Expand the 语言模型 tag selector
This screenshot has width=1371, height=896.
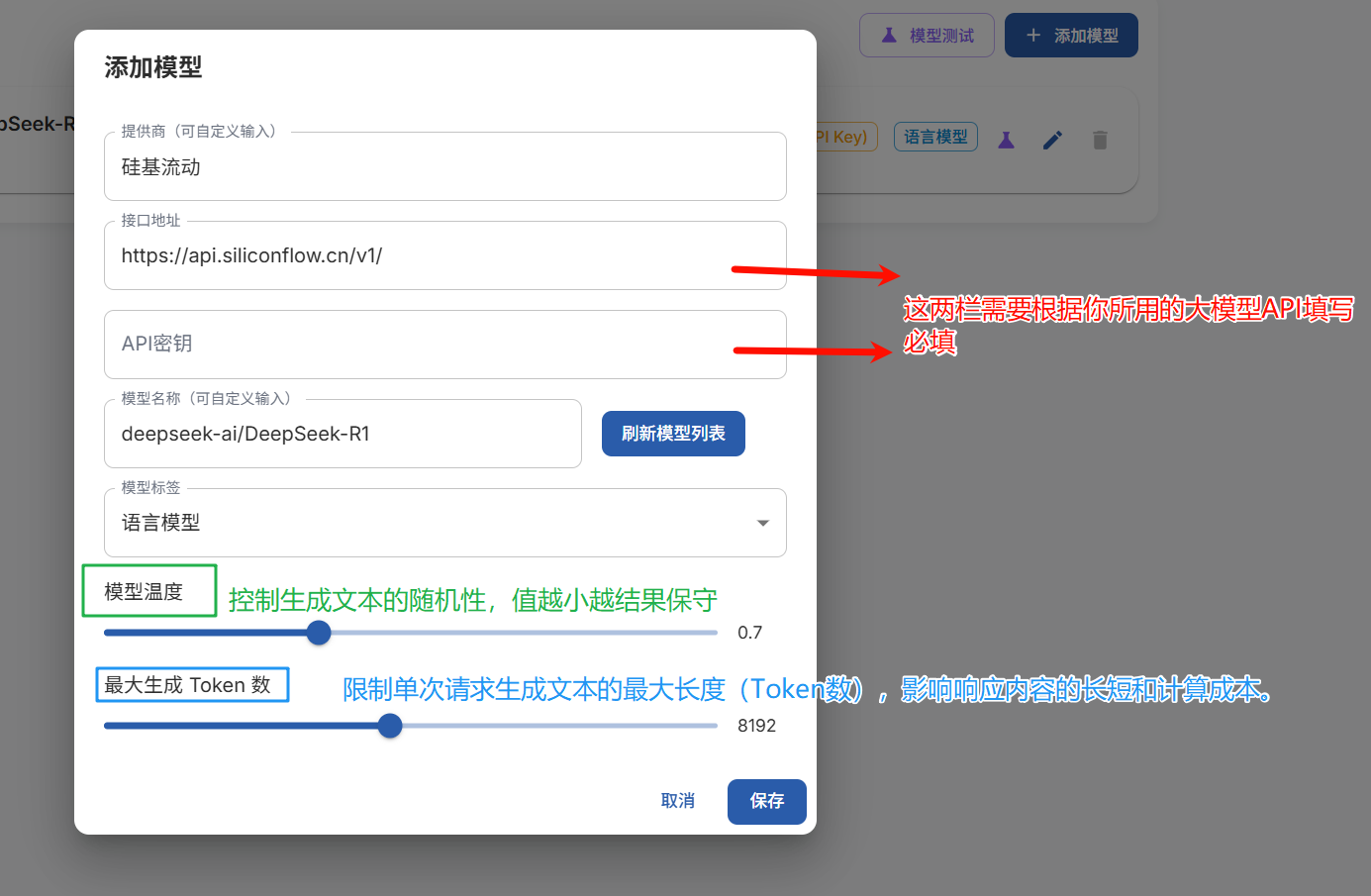coord(436,523)
